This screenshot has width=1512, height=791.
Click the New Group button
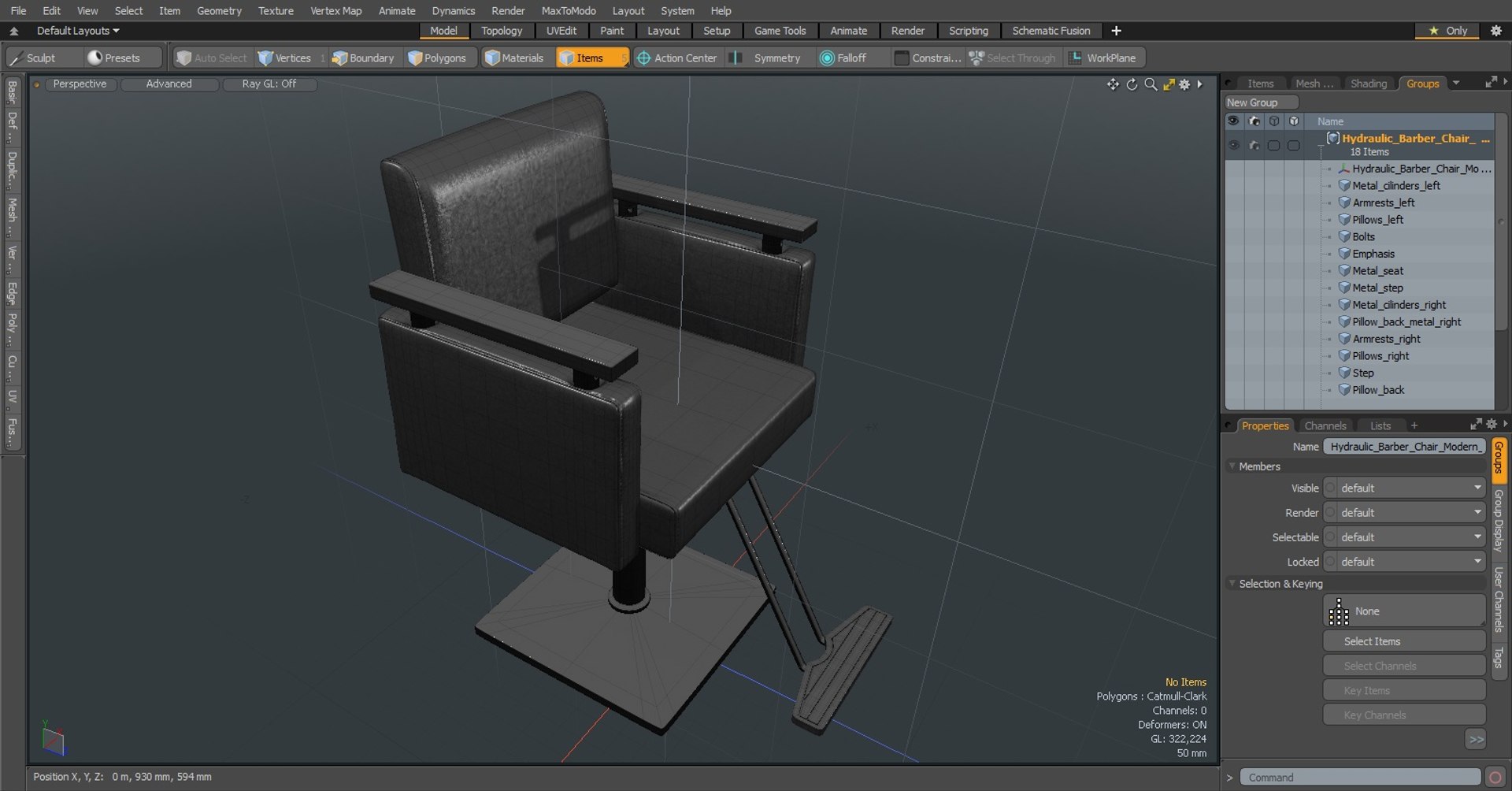pyautogui.click(x=1260, y=102)
